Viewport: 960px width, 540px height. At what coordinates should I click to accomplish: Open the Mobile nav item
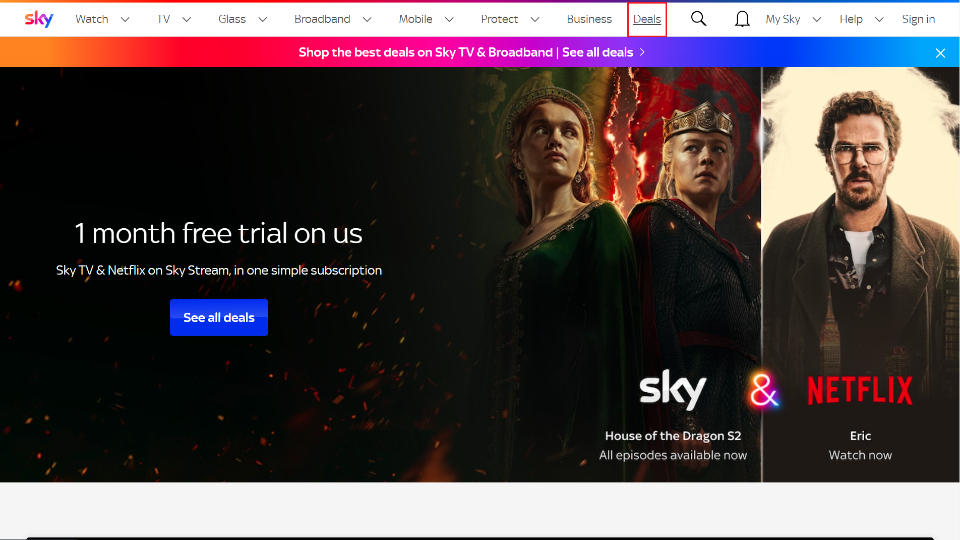coord(415,19)
